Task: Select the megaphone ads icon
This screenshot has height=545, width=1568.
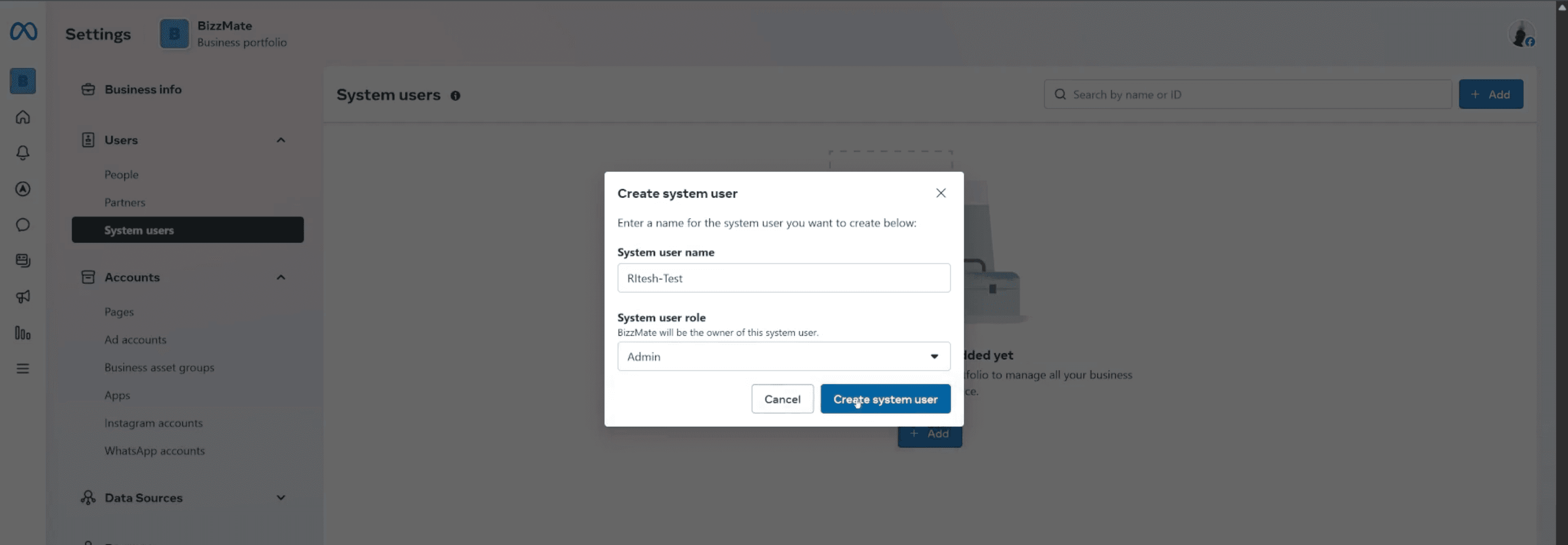Action: pos(23,297)
